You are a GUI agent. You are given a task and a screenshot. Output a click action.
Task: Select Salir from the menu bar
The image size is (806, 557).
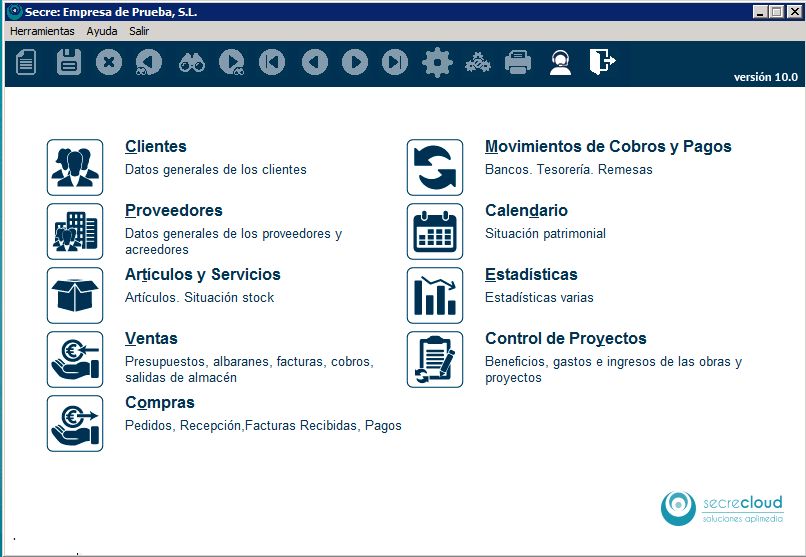coord(139,31)
